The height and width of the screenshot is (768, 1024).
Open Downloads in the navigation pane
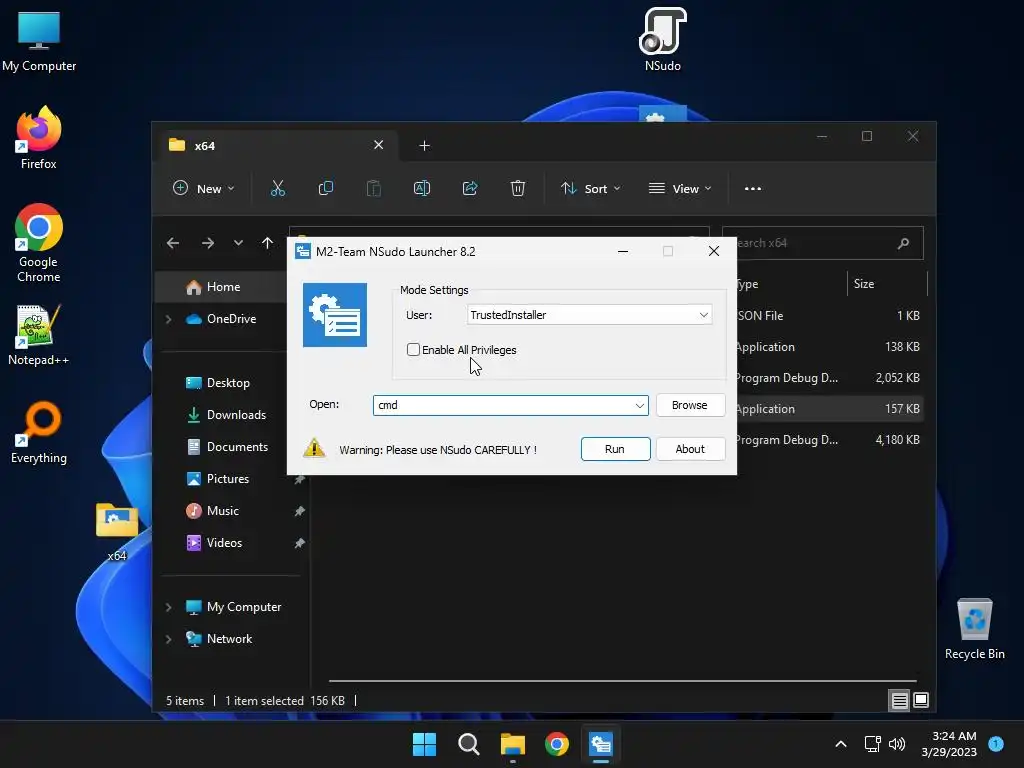(x=236, y=415)
